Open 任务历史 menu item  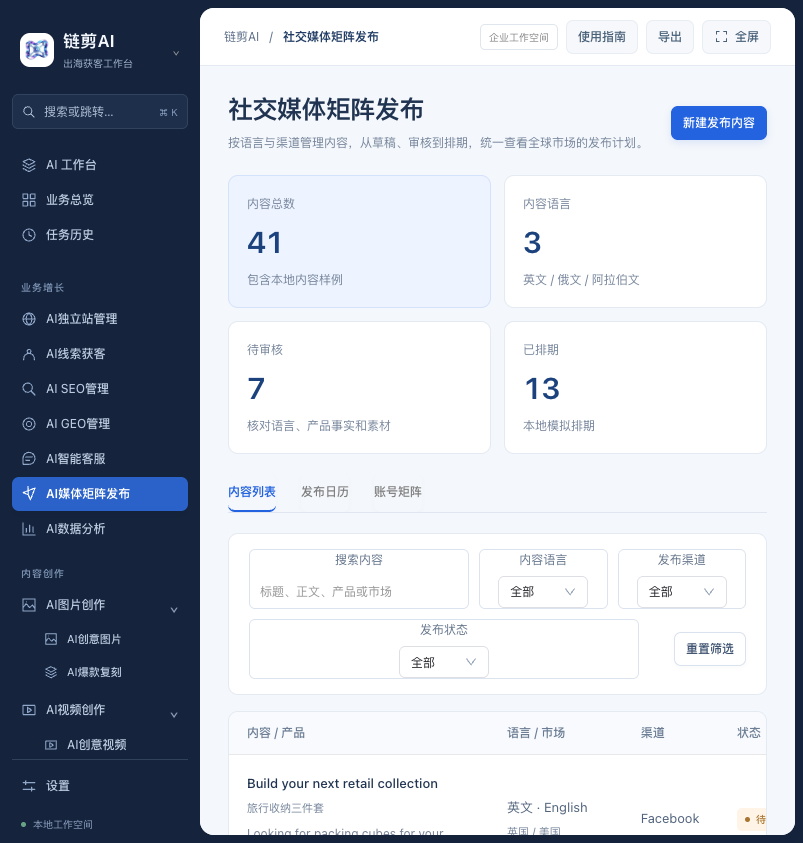tap(100, 235)
